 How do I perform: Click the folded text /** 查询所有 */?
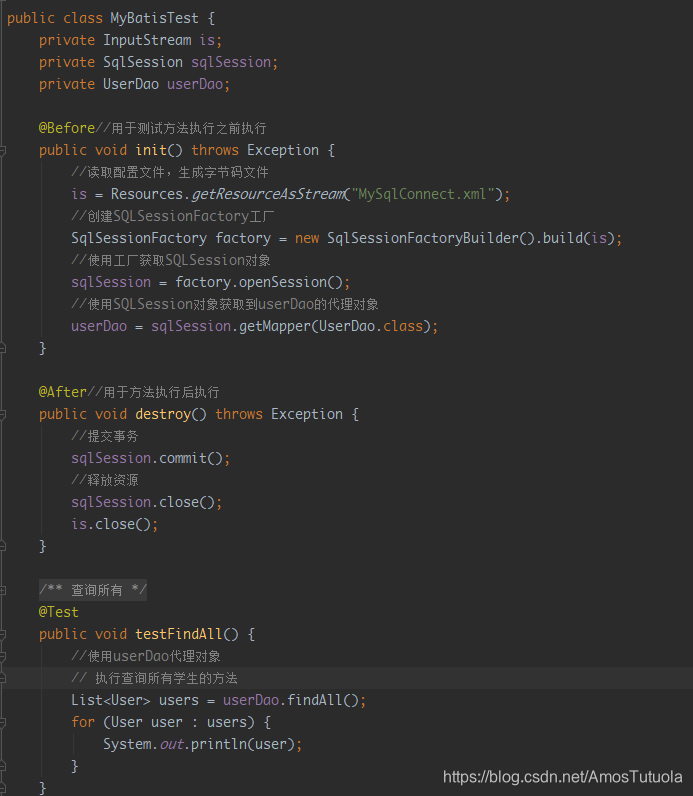coord(93,590)
